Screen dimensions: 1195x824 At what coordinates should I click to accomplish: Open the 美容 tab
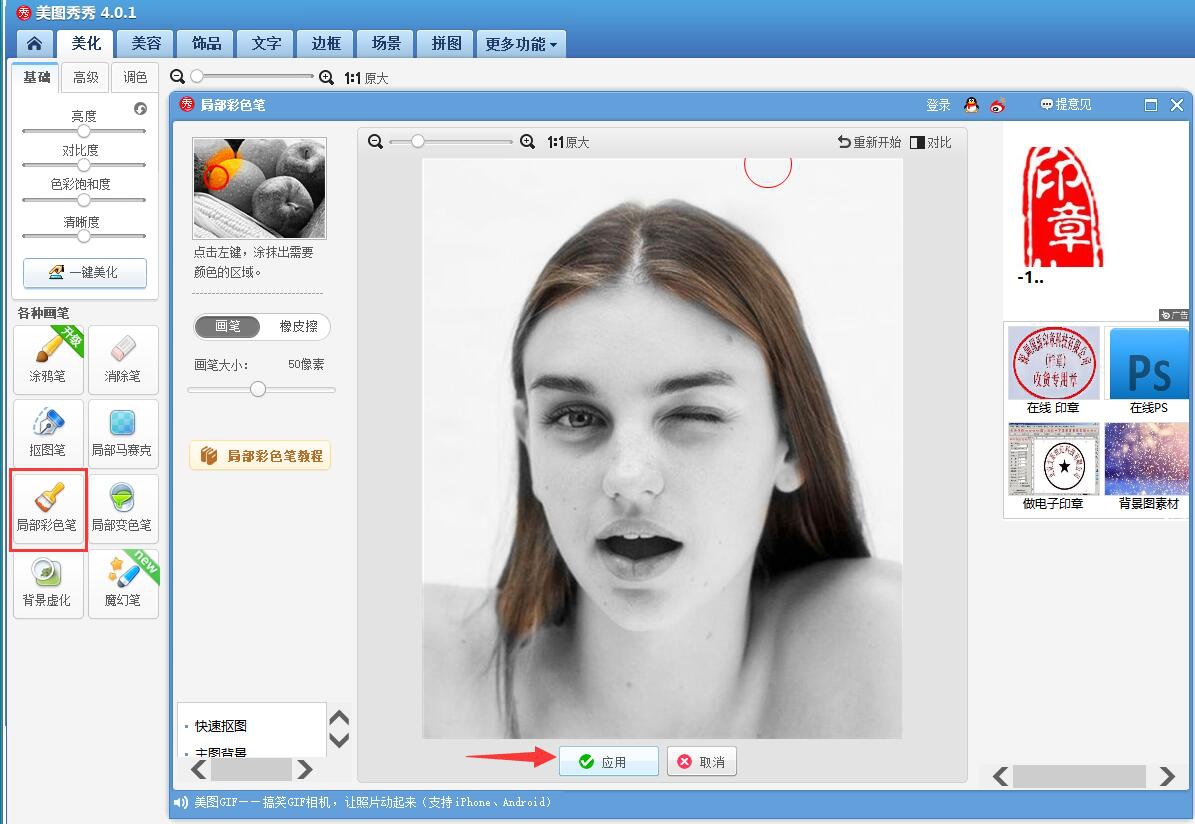coord(146,44)
